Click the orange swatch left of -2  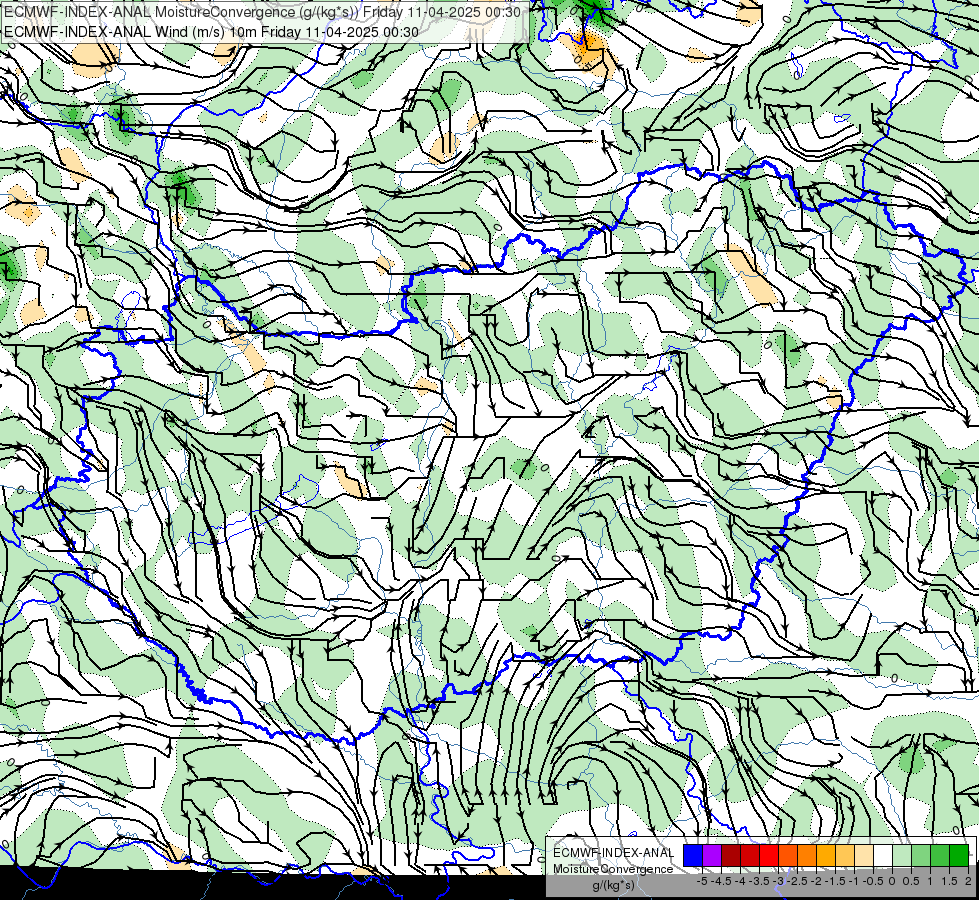(807, 855)
